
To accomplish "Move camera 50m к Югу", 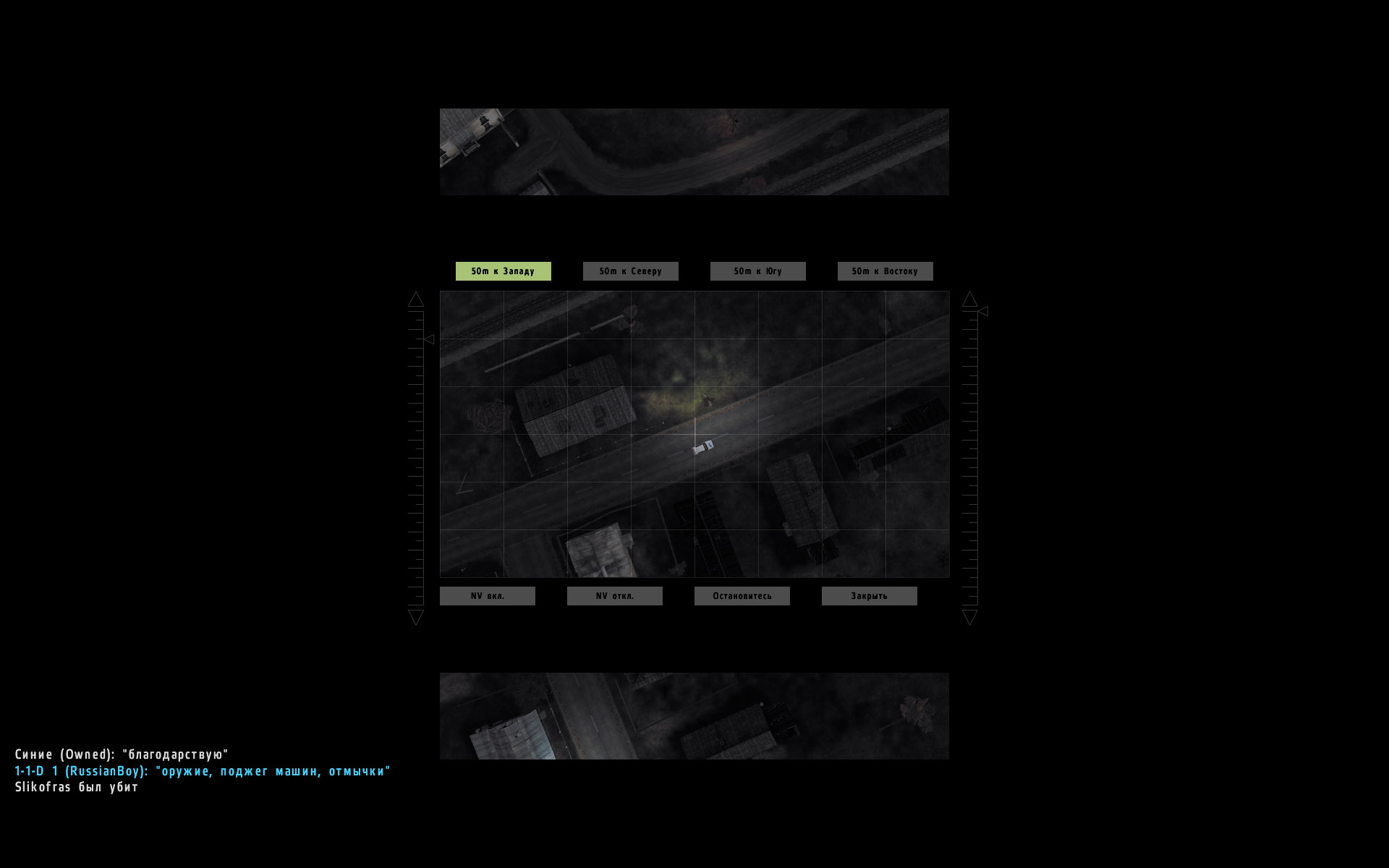I will click(757, 271).
